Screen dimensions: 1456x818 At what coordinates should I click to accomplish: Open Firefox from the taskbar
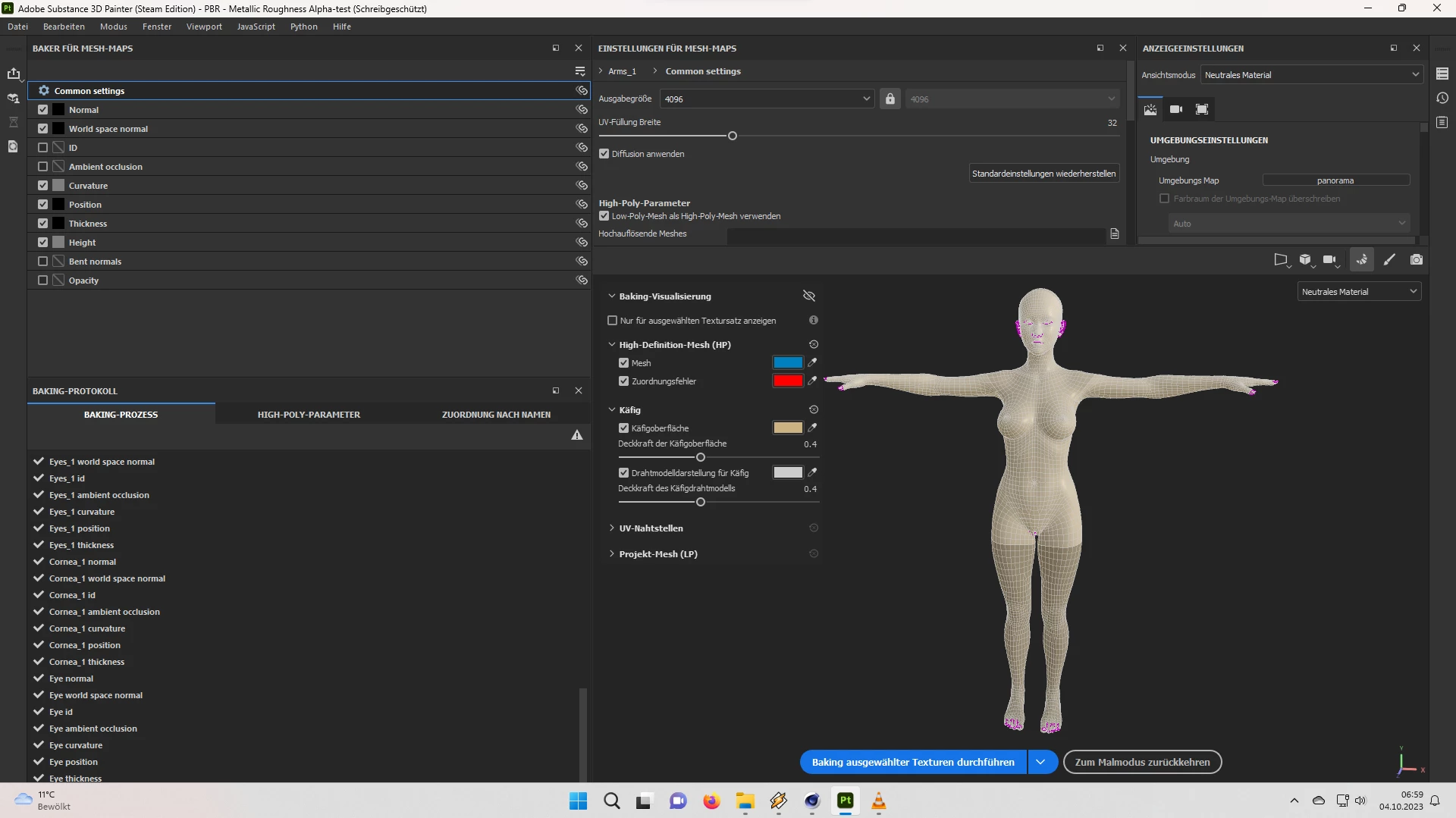[711, 801]
